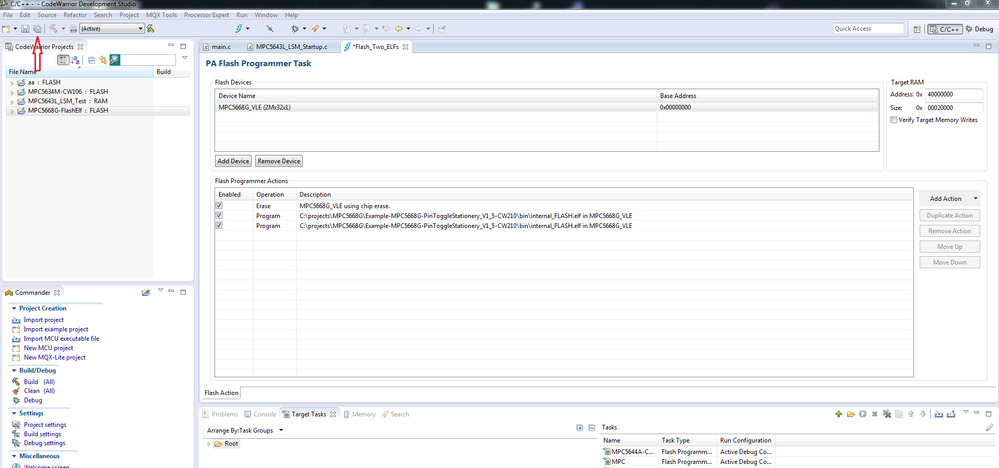Click the Quick Access search field
This screenshot has height=468, width=999.
click(868, 29)
